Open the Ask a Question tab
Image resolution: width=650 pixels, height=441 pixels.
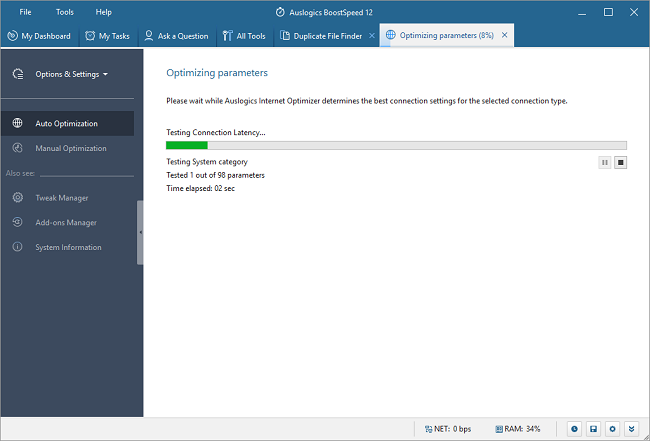(x=176, y=36)
